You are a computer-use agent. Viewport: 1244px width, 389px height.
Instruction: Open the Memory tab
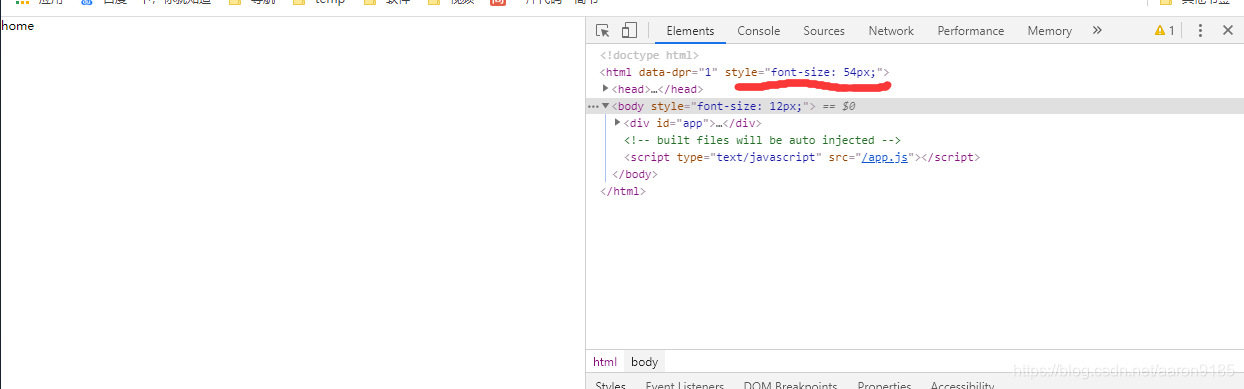click(x=1049, y=31)
